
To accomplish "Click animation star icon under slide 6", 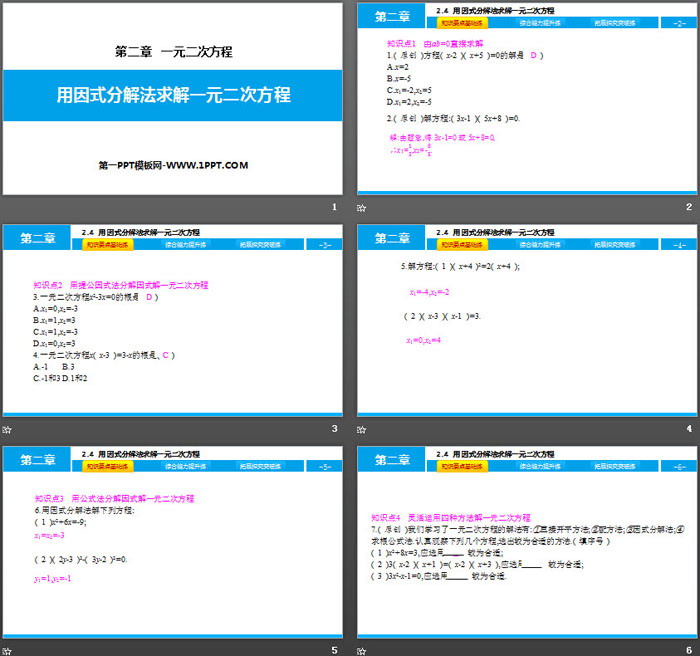I will tap(362, 651).
